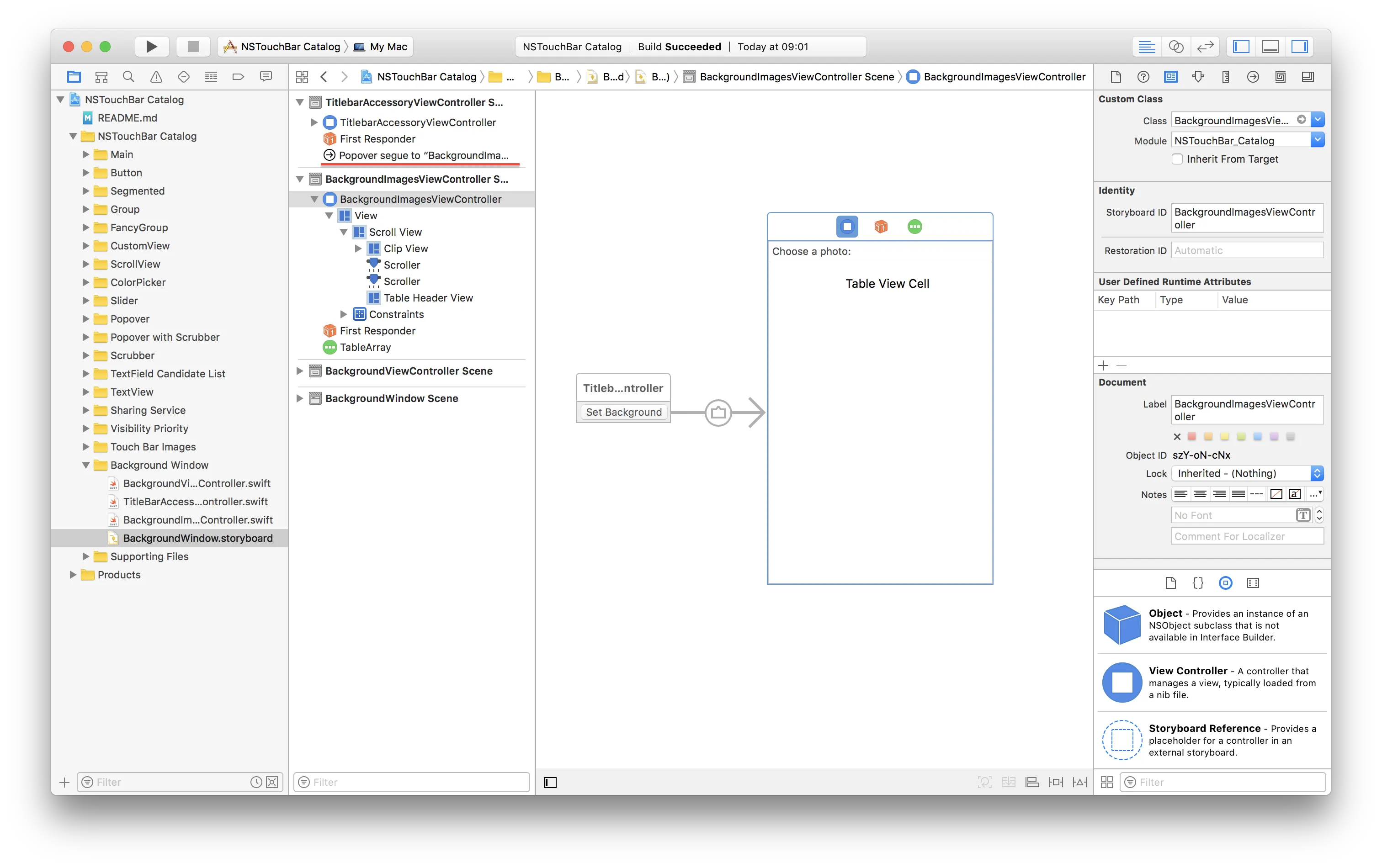
Task: Open the Quick Help inspector
Action: click(x=1143, y=77)
